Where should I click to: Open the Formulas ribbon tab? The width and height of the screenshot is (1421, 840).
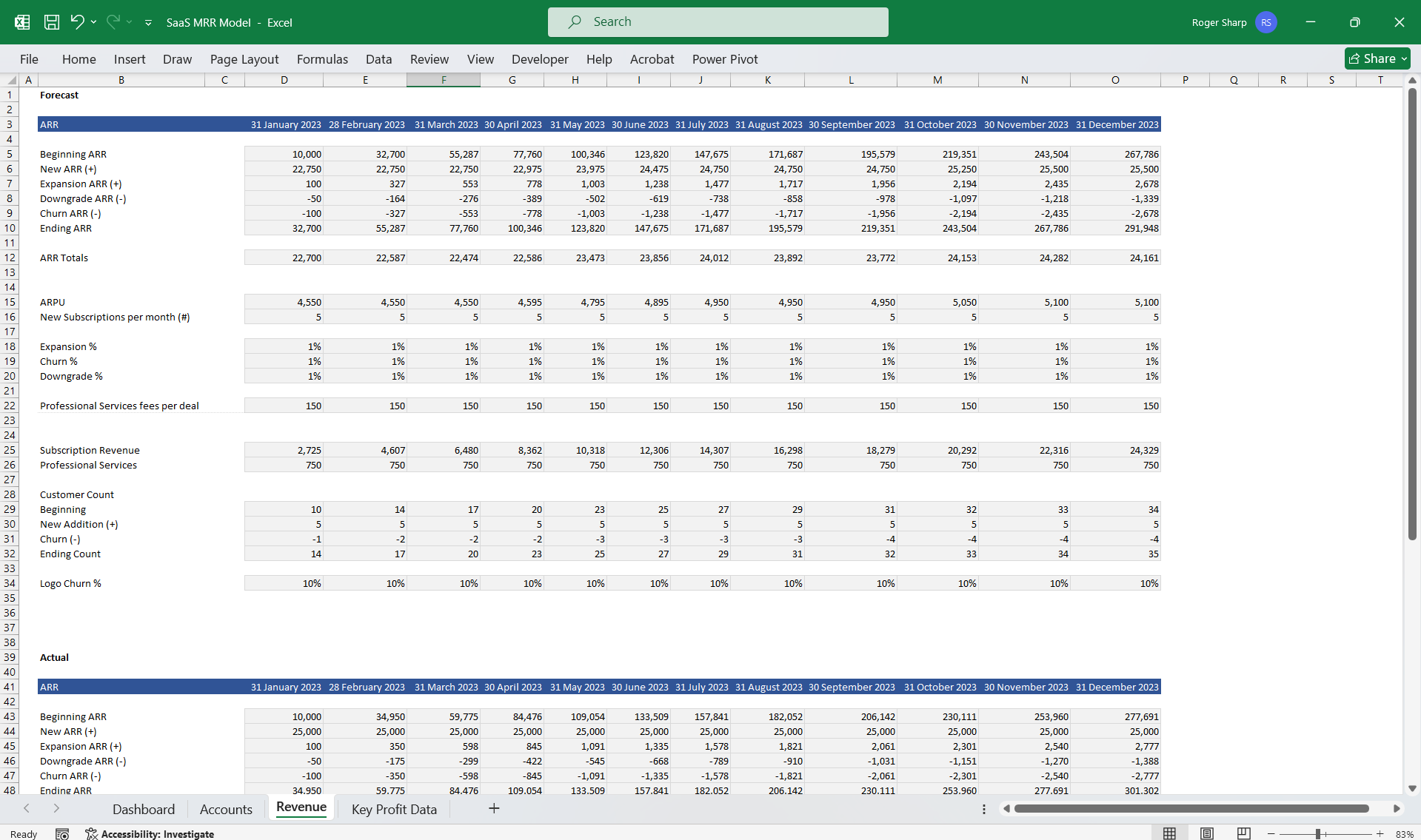coord(322,59)
